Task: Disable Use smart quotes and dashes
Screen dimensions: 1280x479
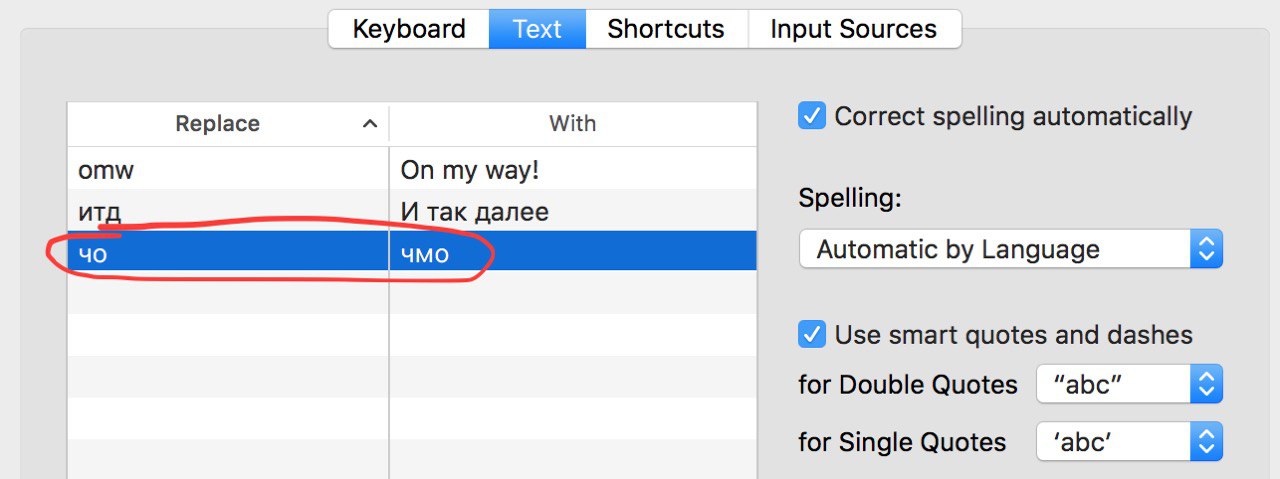Action: 812,334
